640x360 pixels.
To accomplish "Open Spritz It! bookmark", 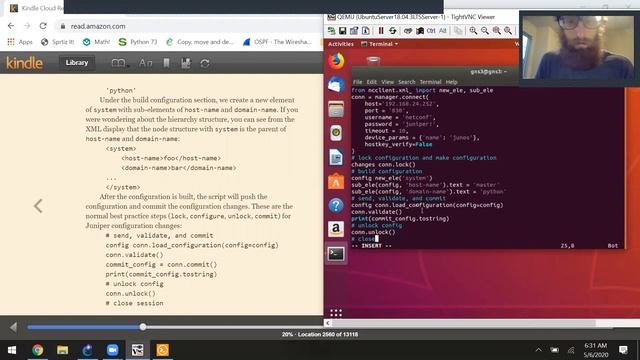I will point(58,42).
